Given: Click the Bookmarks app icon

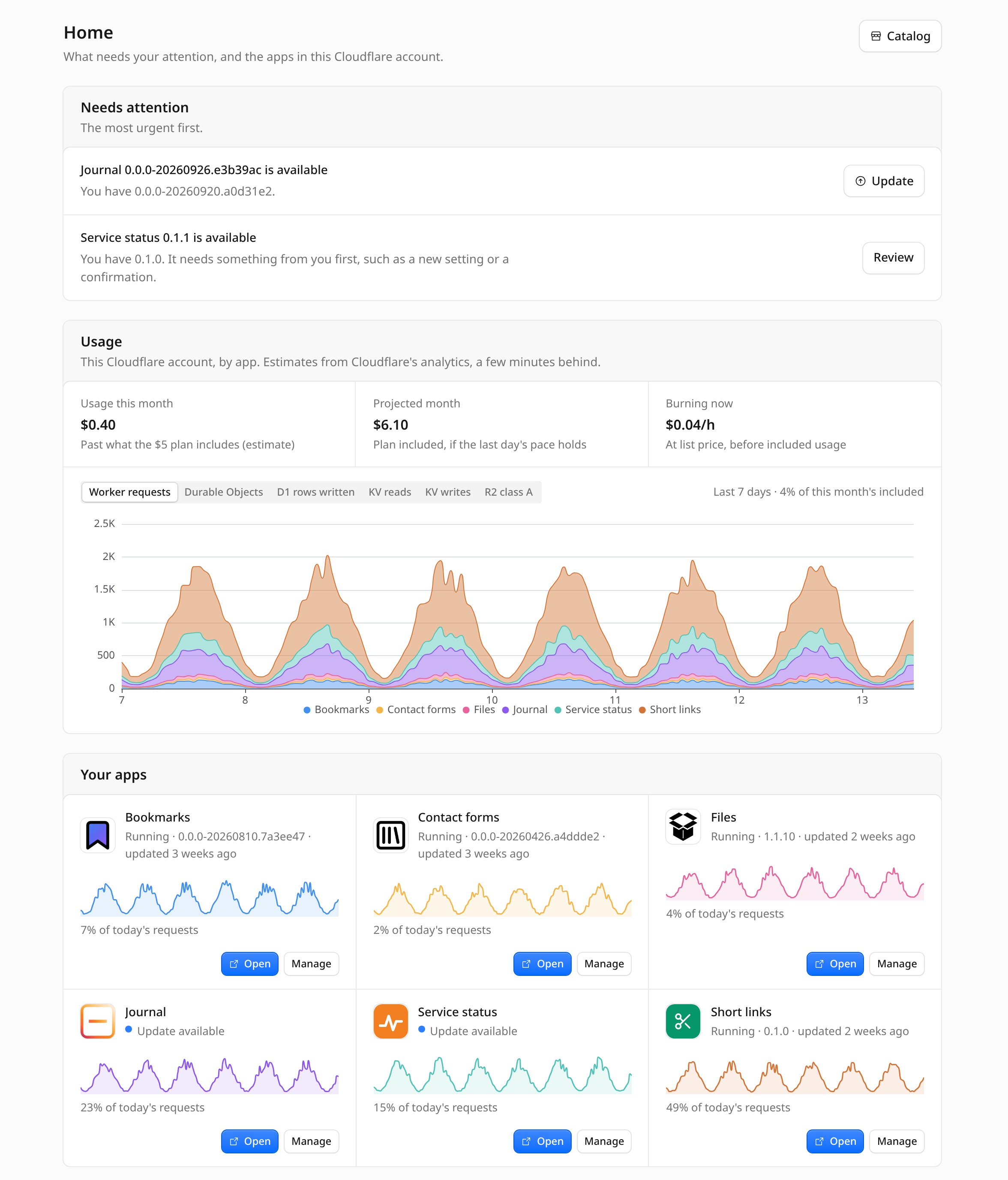Looking at the screenshot, I should [97, 835].
